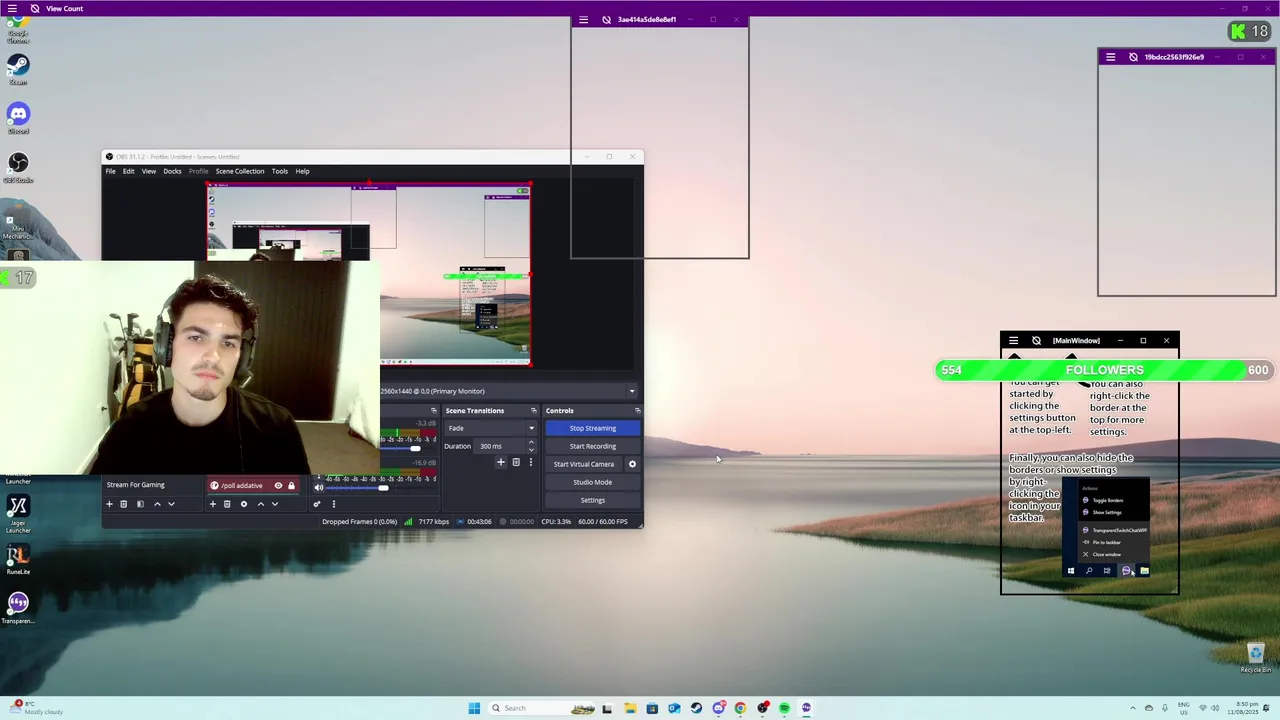Screen dimensions: 1280x720
Task: Open audio mixer three-dot menu
Action: point(334,504)
